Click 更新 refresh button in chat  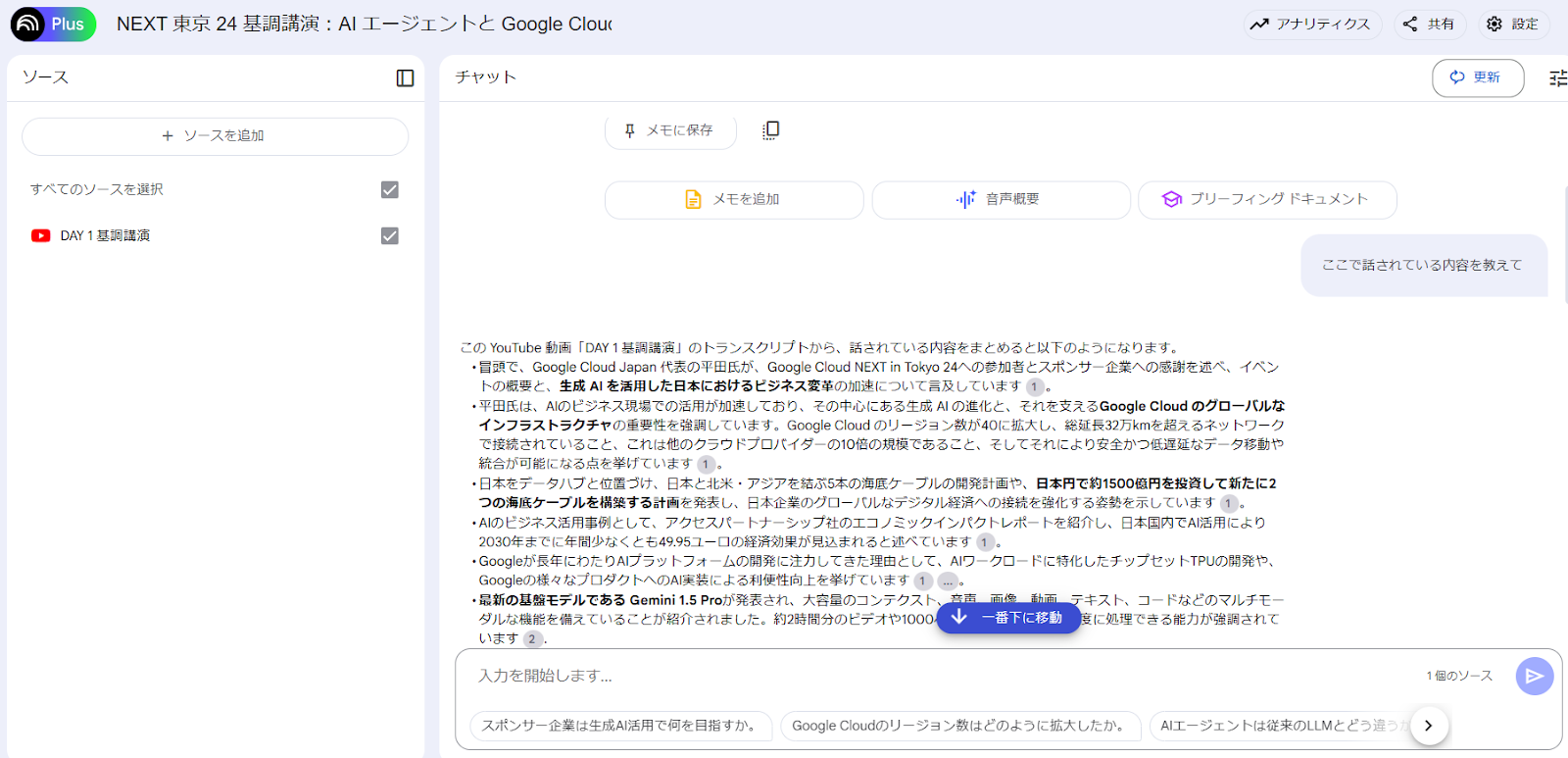click(x=1478, y=77)
